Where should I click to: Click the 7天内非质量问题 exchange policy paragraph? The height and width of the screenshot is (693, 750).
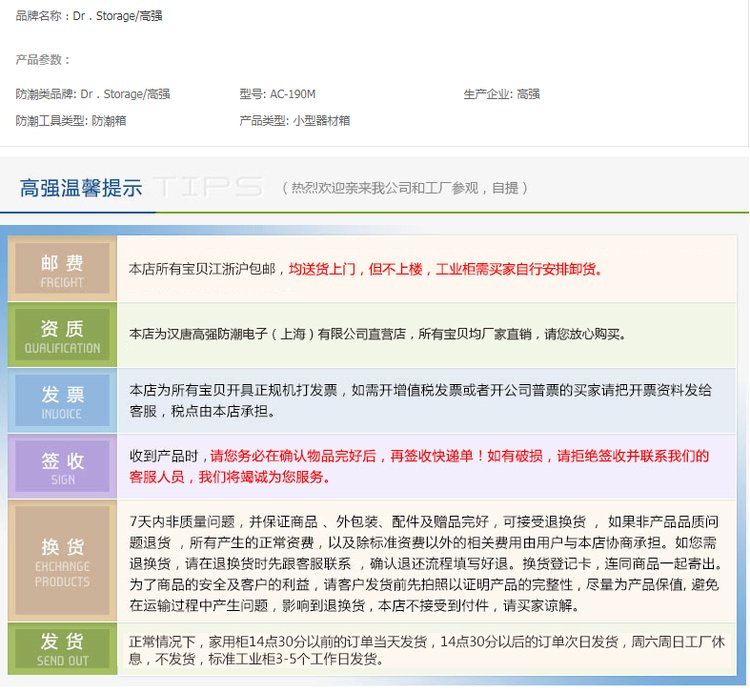(x=424, y=563)
